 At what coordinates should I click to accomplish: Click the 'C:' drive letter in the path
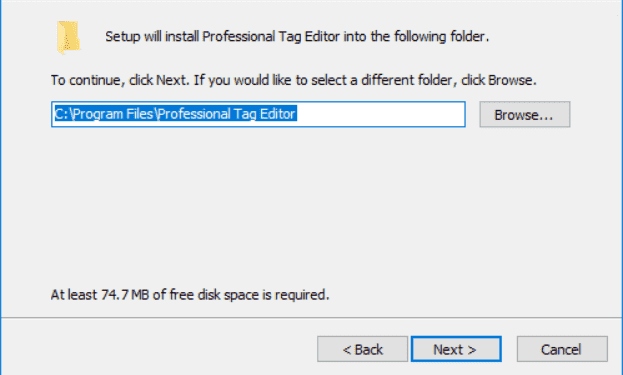(x=62, y=114)
